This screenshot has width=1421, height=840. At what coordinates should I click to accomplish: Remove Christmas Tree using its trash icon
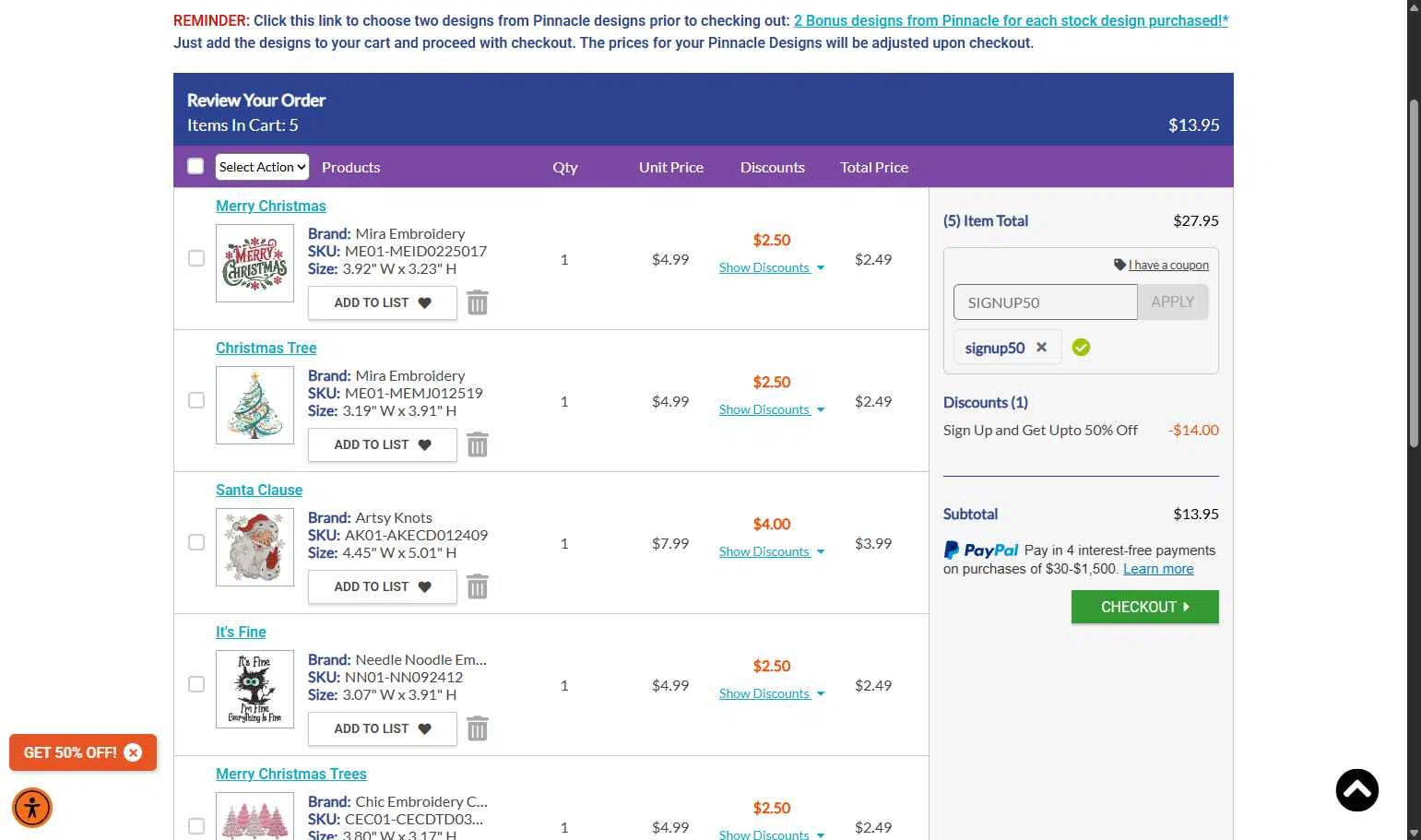click(x=477, y=444)
